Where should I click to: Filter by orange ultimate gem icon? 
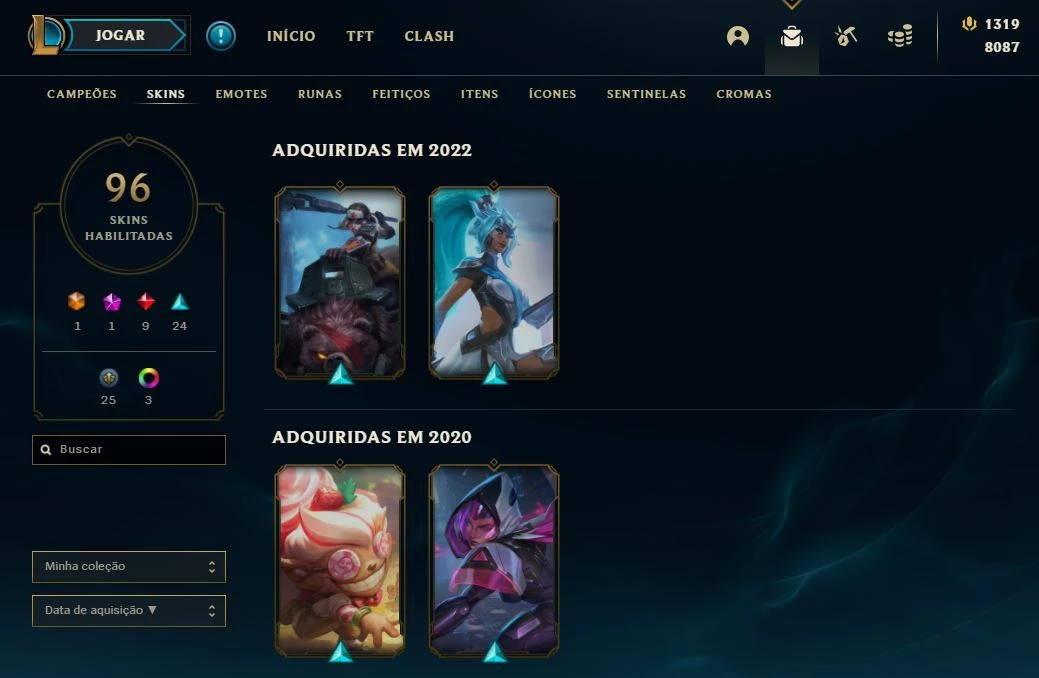click(x=77, y=302)
